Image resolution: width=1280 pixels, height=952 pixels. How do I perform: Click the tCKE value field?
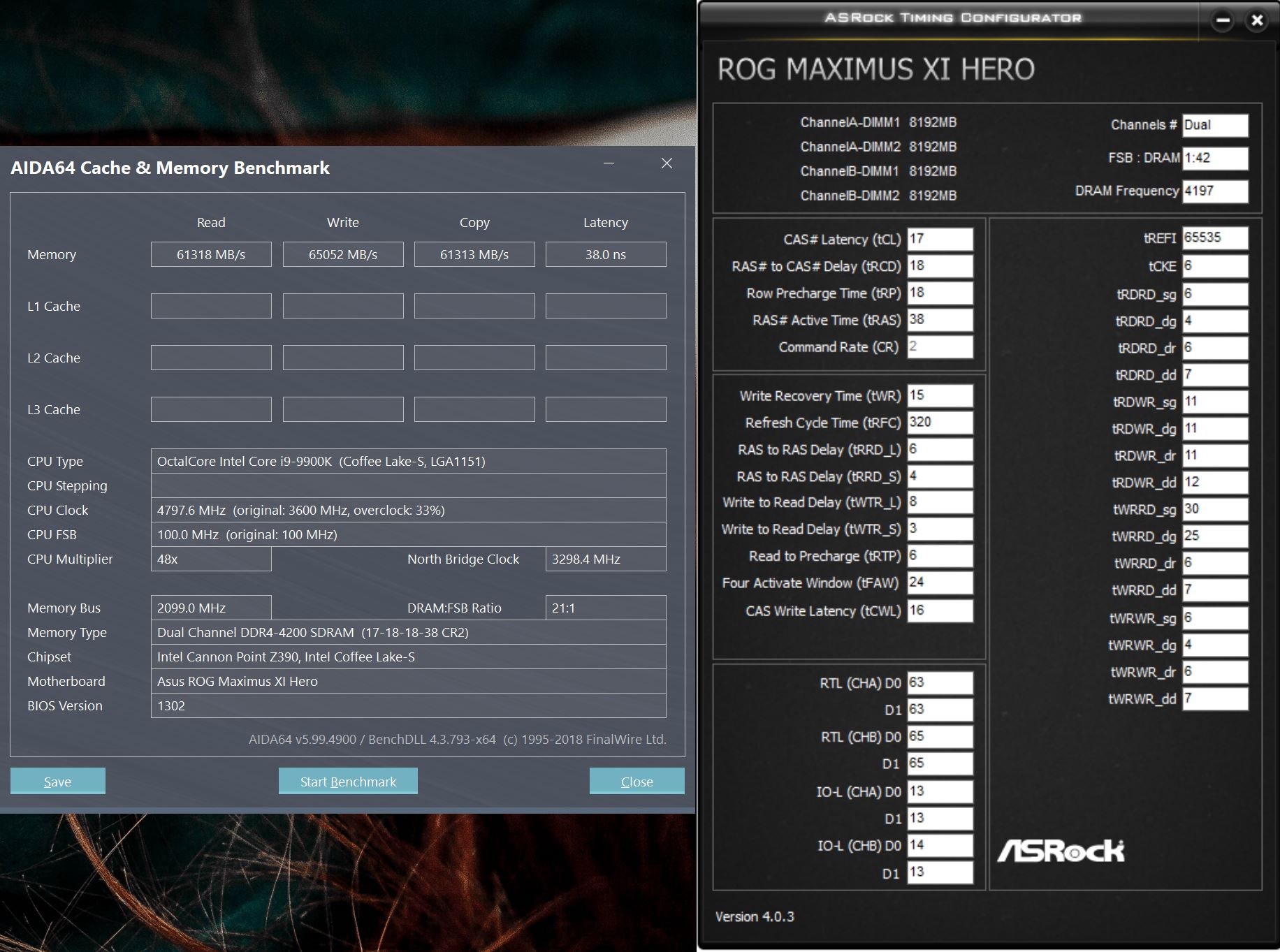click(1215, 266)
